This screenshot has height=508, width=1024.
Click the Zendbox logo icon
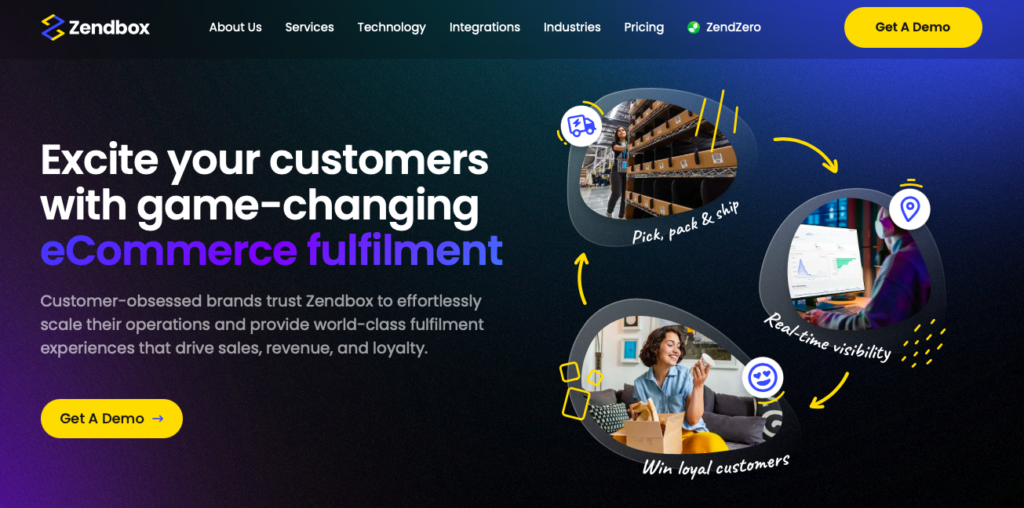pyautogui.click(x=53, y=27)
